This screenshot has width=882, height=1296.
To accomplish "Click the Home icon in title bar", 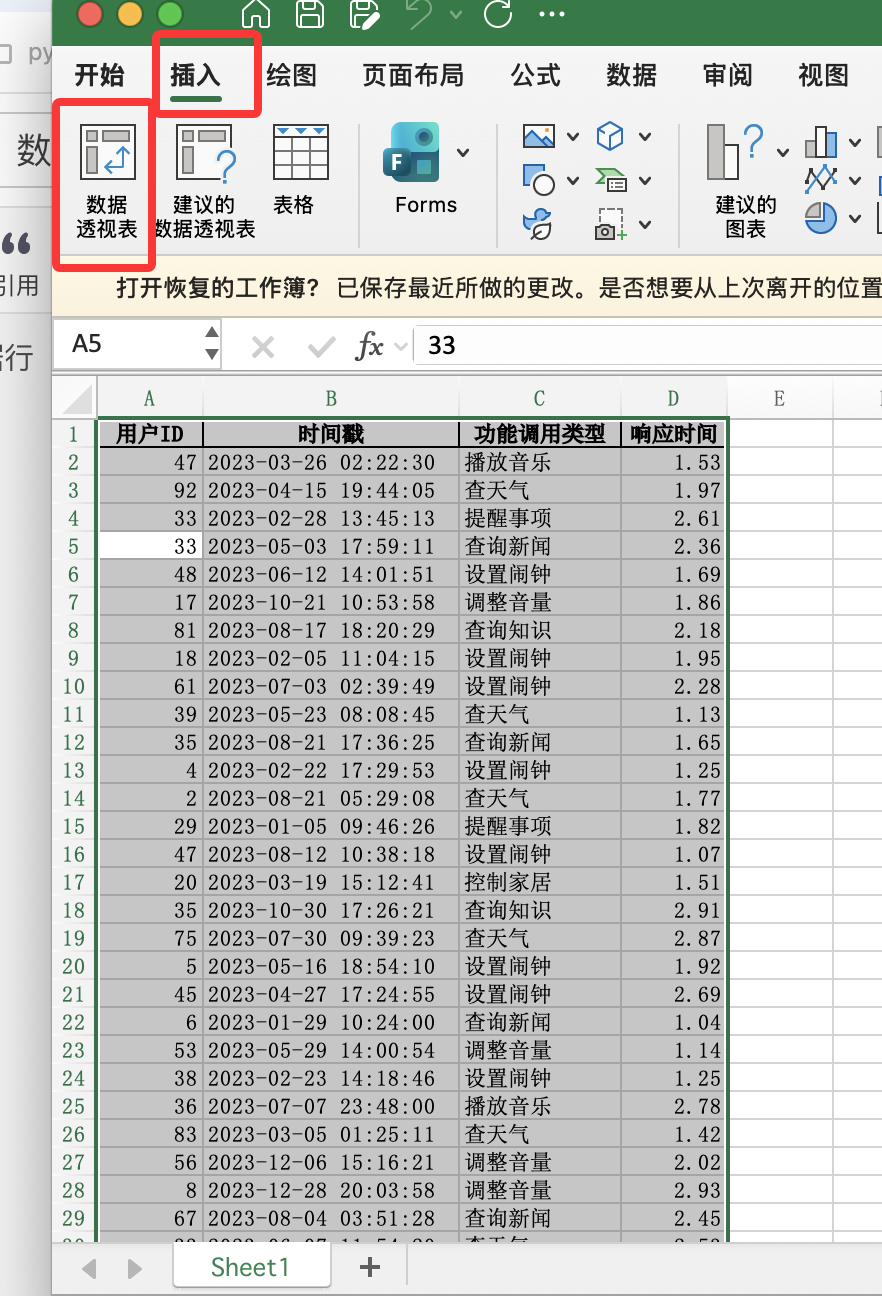I will 256,14.
